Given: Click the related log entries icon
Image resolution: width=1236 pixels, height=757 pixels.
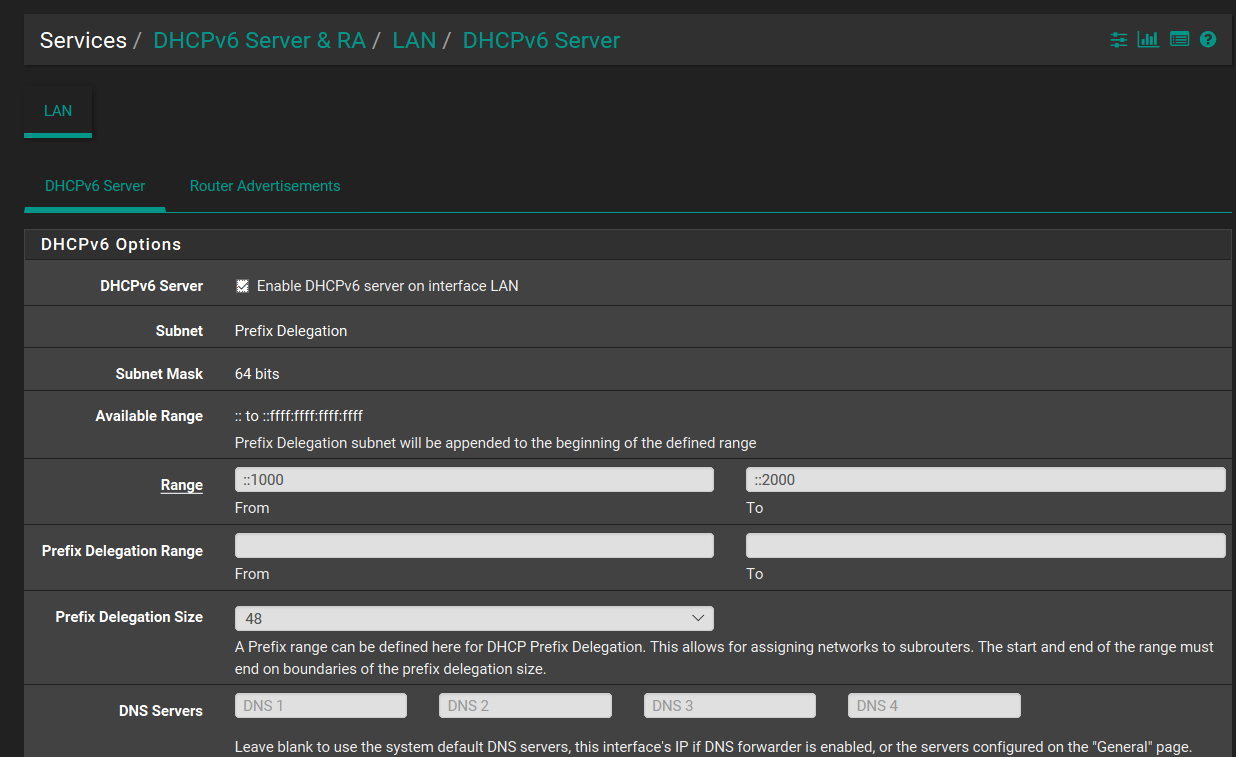Looking at the screenshot, I should pyautogui.click(x=1179, y=40).
